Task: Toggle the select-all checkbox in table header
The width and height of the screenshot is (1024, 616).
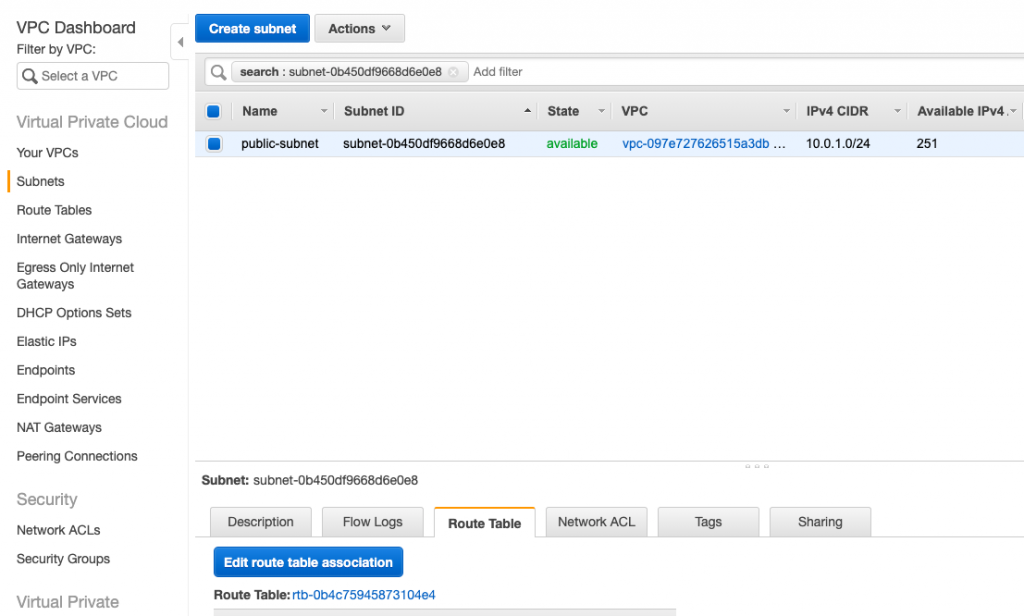Action: (213, 111)
